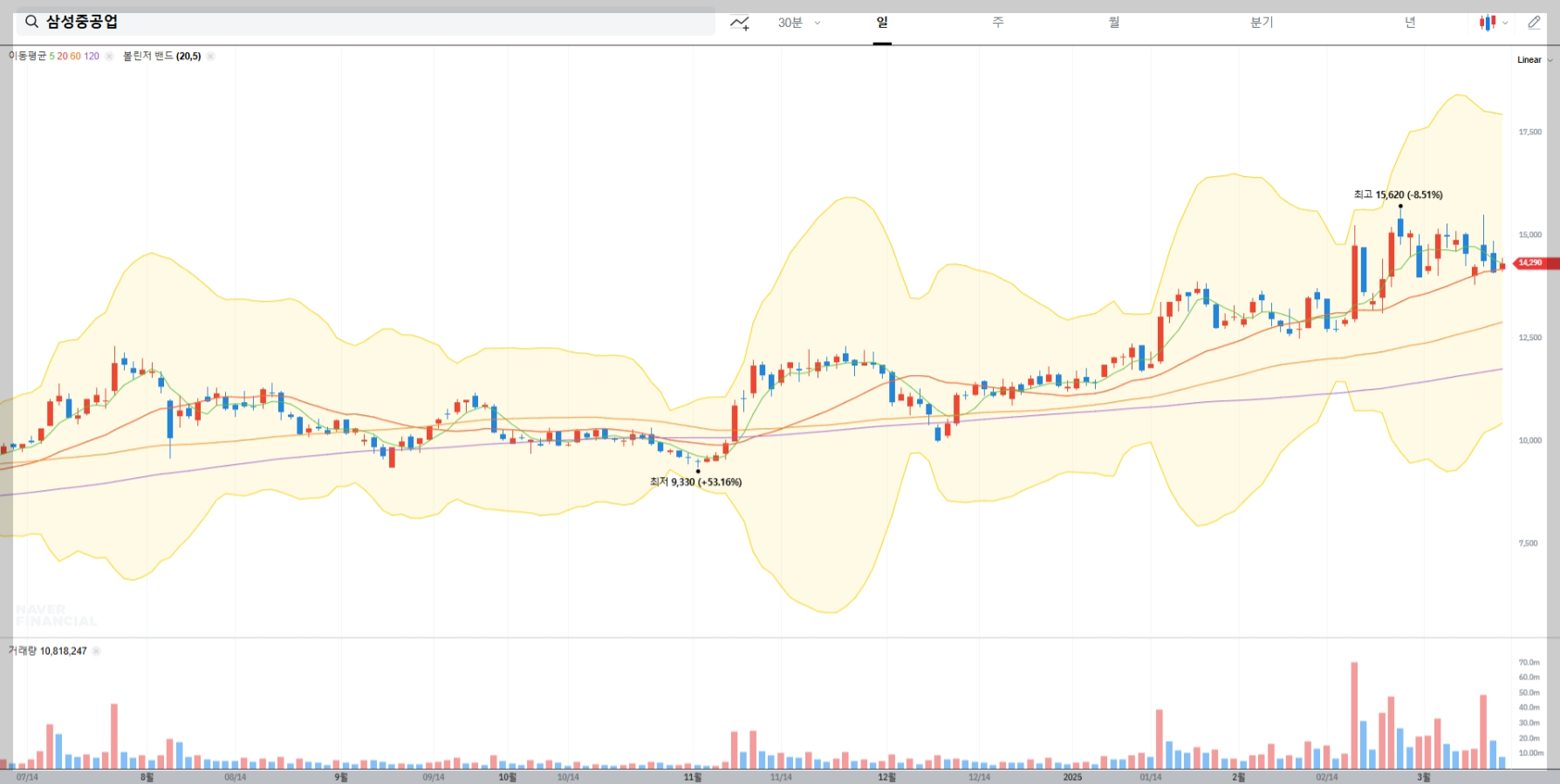
Task: Click the 8월 date axis label
Action: coord(147,777)
